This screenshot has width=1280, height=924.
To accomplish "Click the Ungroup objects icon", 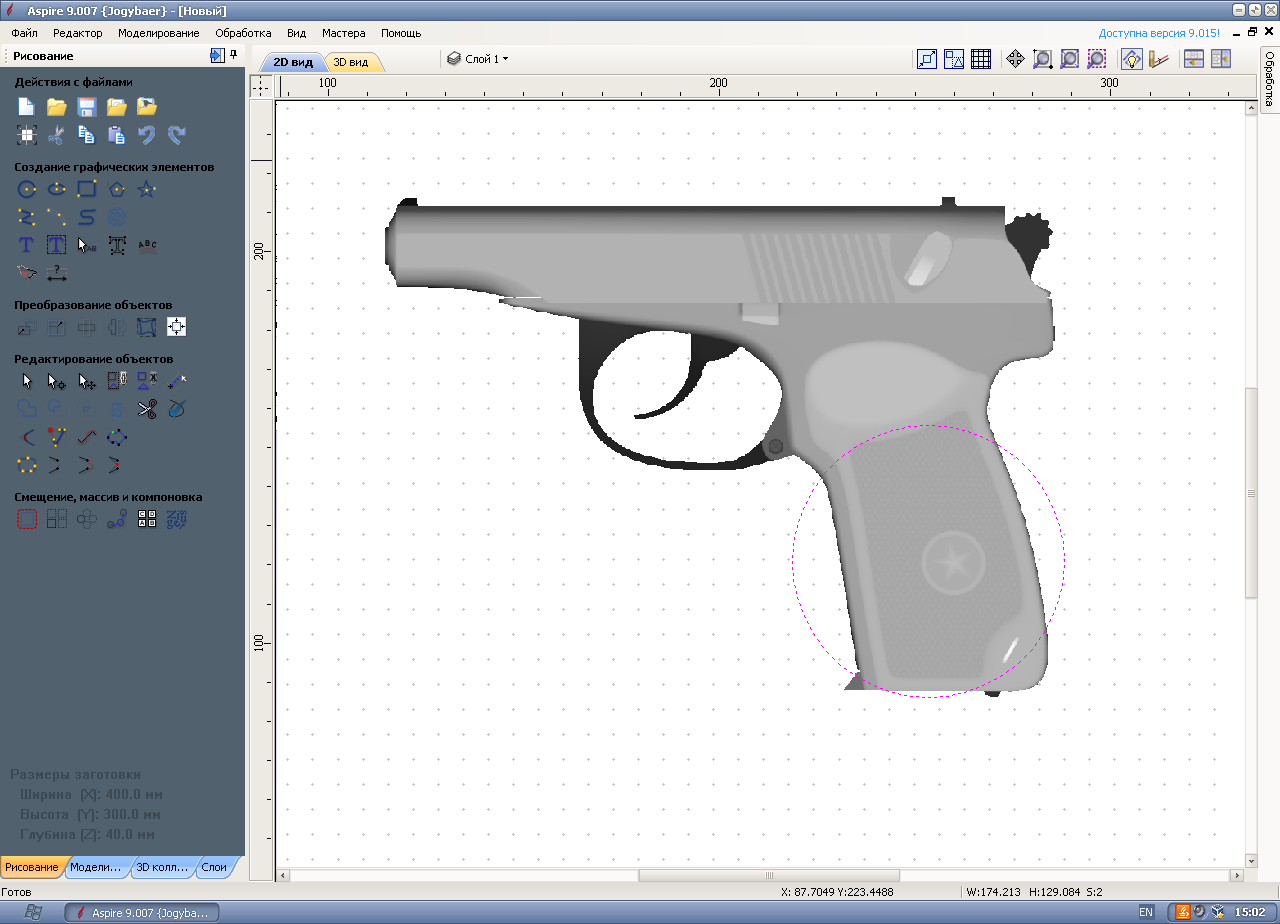I will (147, 380).
